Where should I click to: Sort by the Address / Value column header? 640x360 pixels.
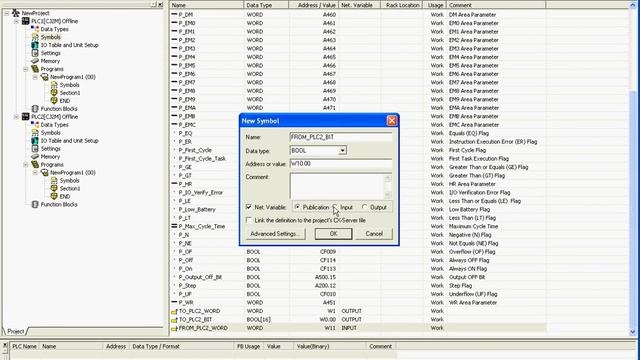pyautogui.click(x=313, y=5)
